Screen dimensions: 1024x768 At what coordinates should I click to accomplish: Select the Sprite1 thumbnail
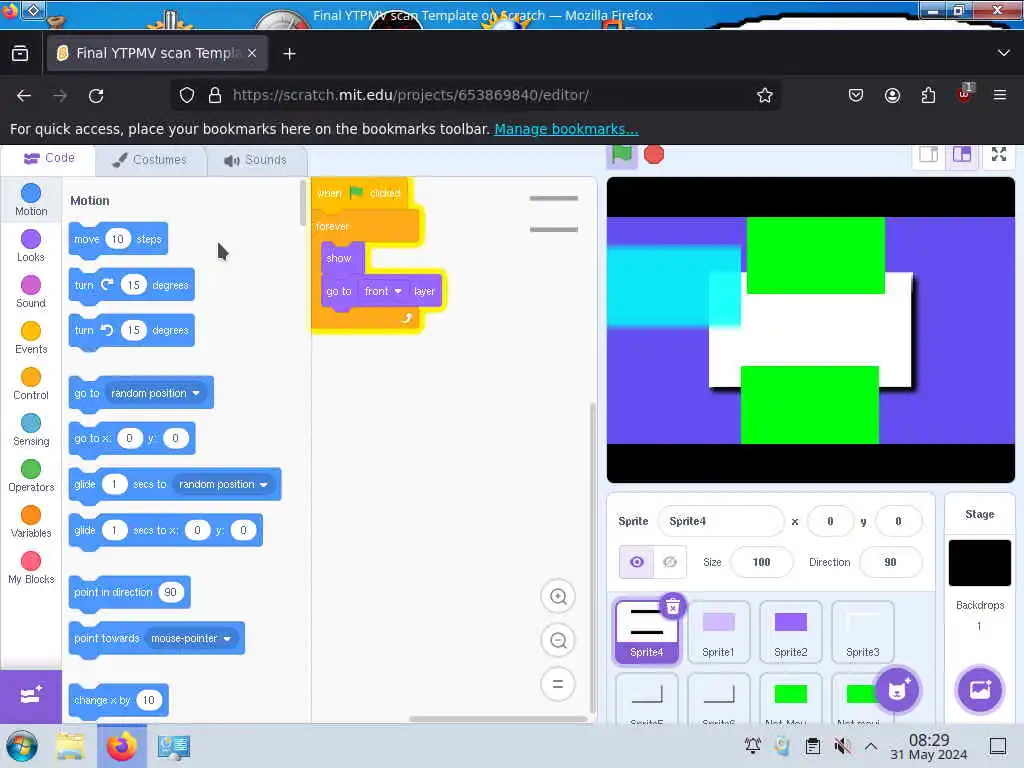[718, 632]
